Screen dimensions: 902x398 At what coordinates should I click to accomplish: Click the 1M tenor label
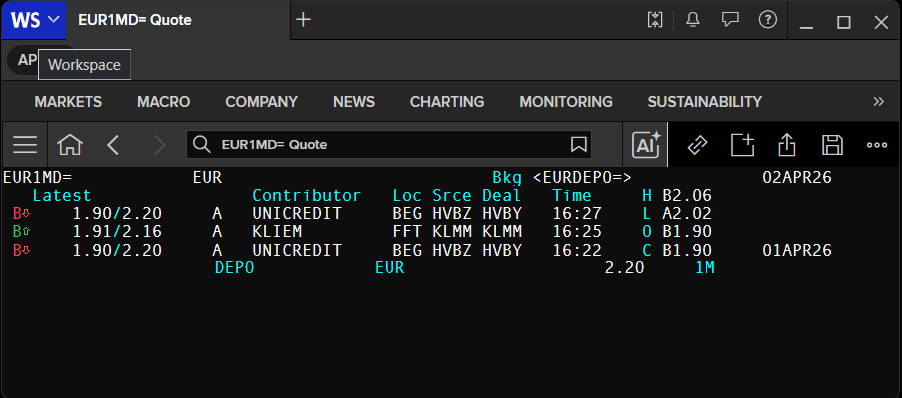pos(705,268)
